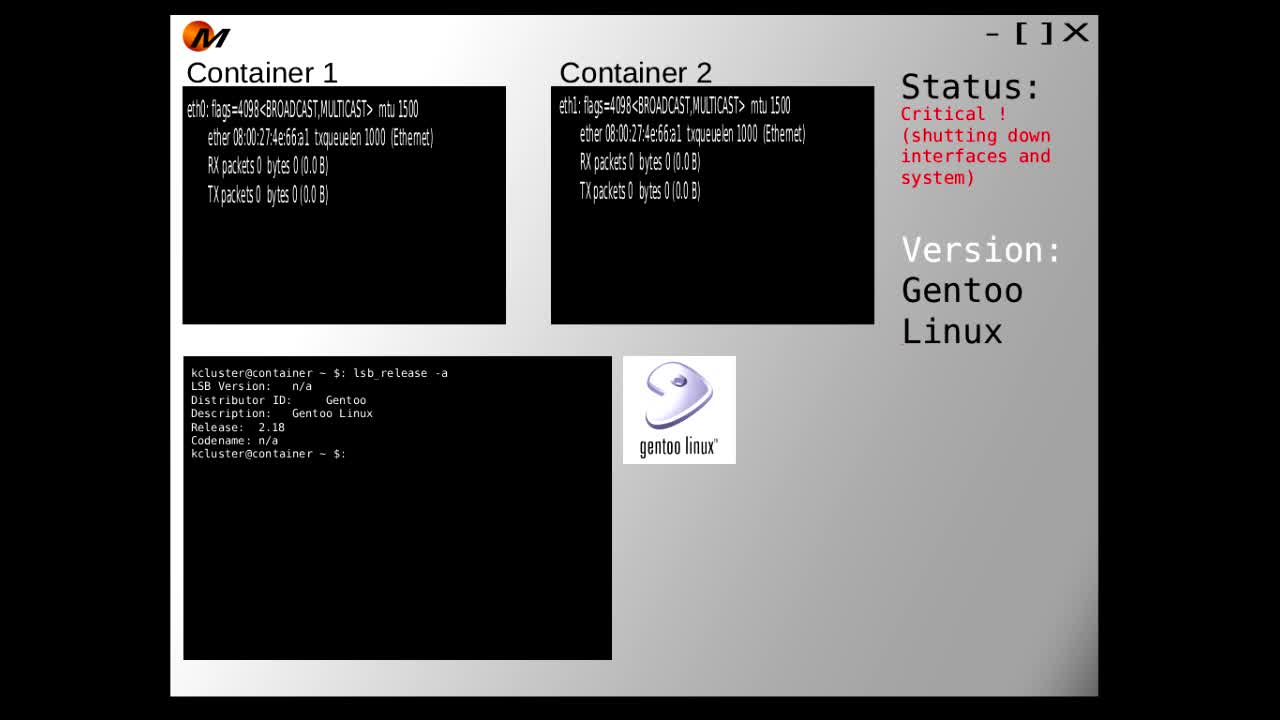
Task: Click the Release 2.18 output line
Action: point(238,427)
